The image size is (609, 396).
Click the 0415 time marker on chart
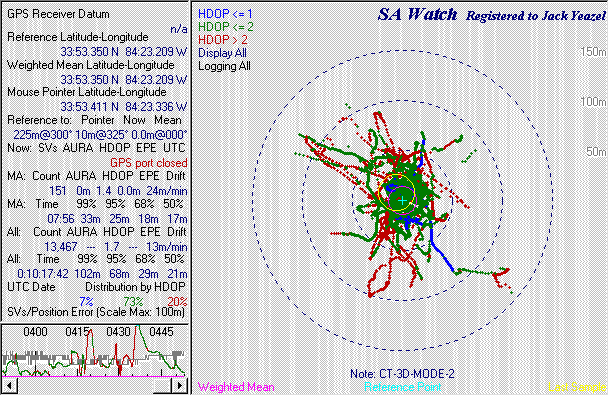click(x=78, y=332)
